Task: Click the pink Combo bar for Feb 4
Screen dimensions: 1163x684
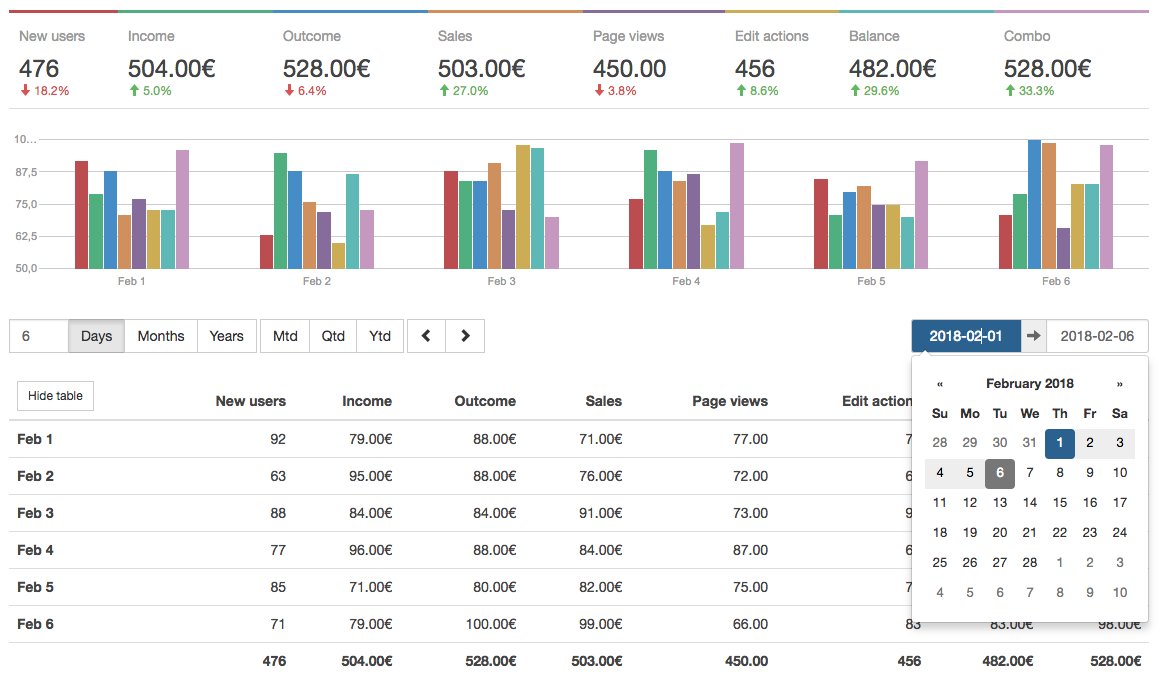Action: (x=737, y=205)
